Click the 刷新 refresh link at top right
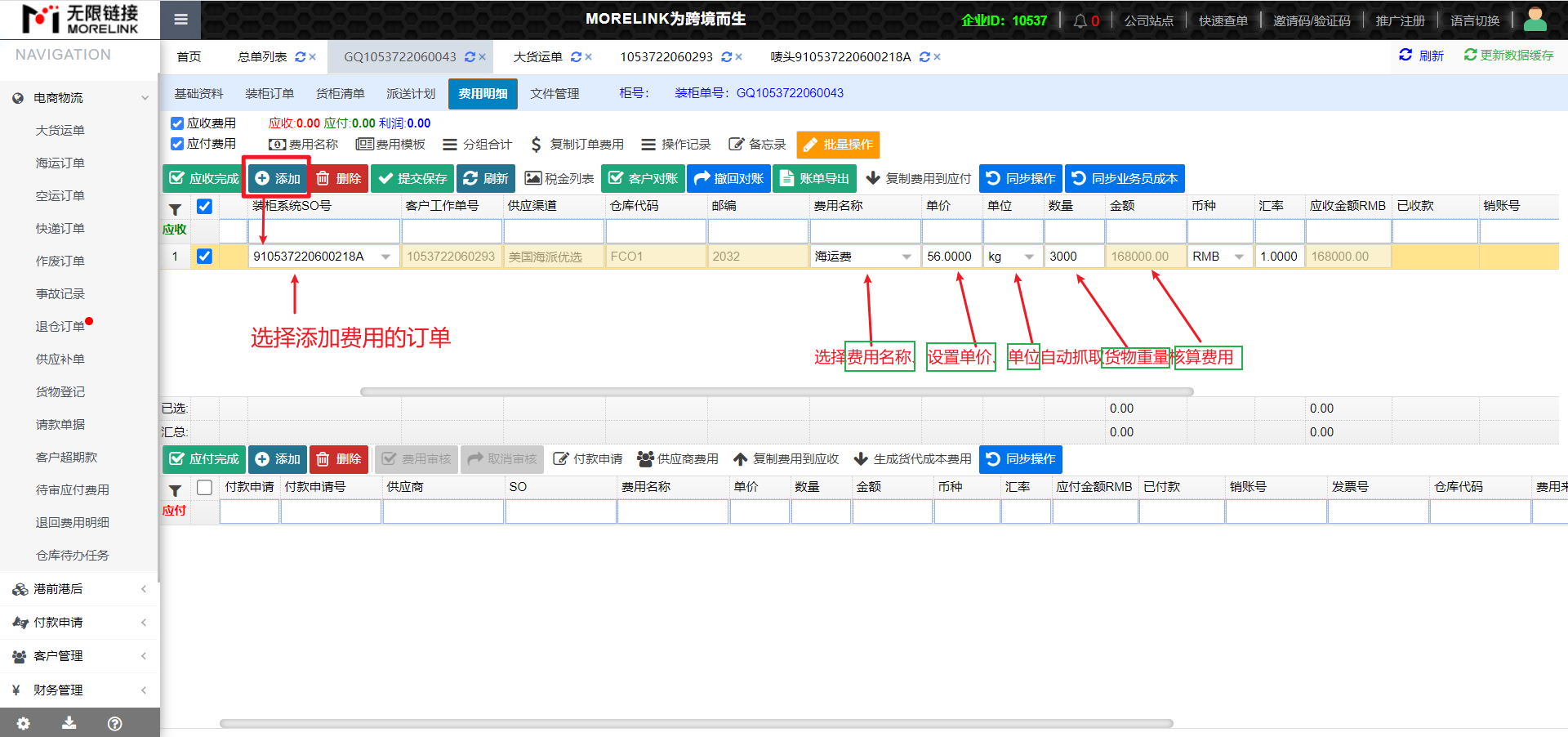Screen dimensions: 1568x737 pos(1421,56)
